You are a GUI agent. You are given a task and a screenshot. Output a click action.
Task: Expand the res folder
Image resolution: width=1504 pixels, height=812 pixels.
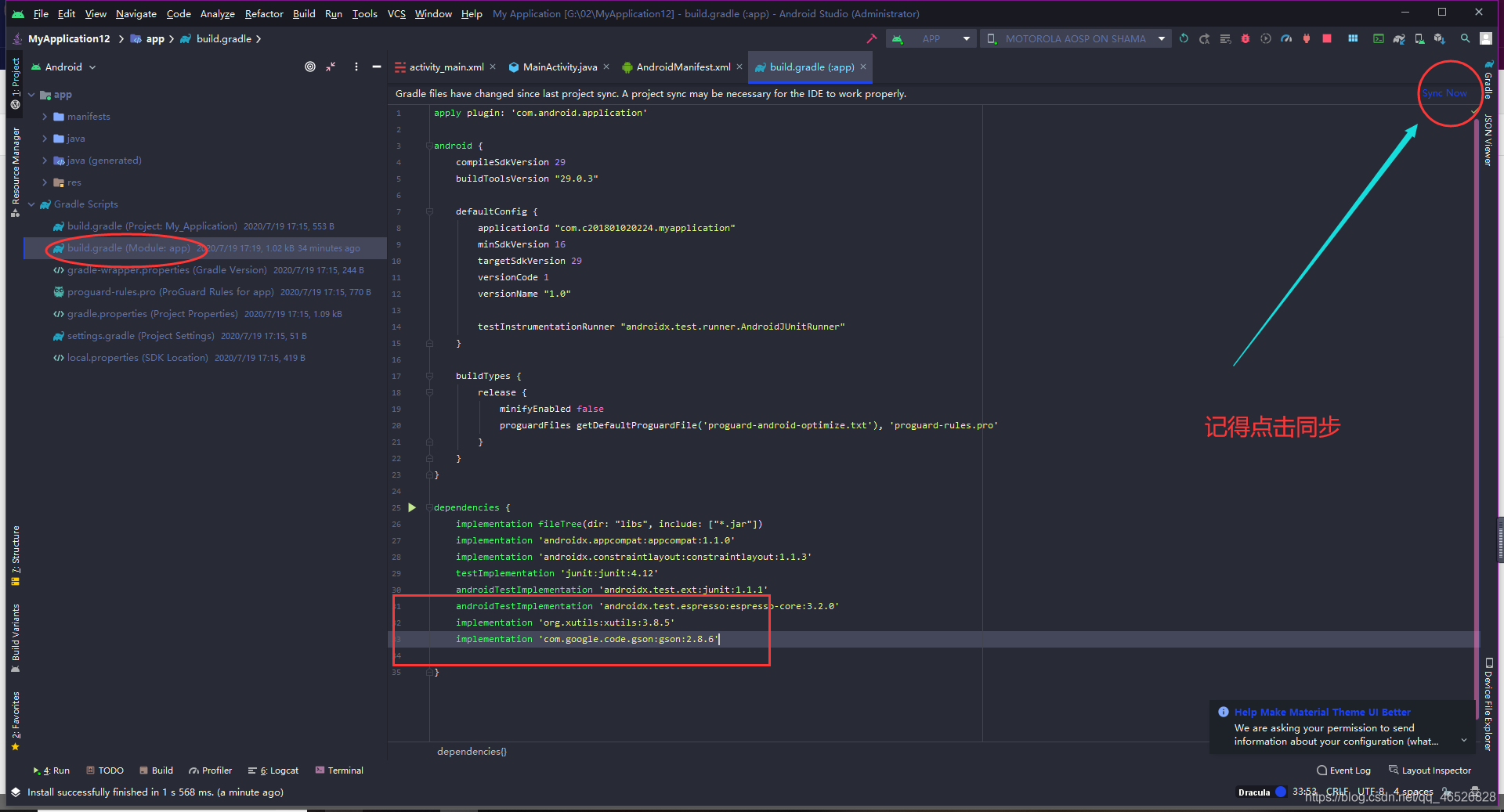point(45,182)
